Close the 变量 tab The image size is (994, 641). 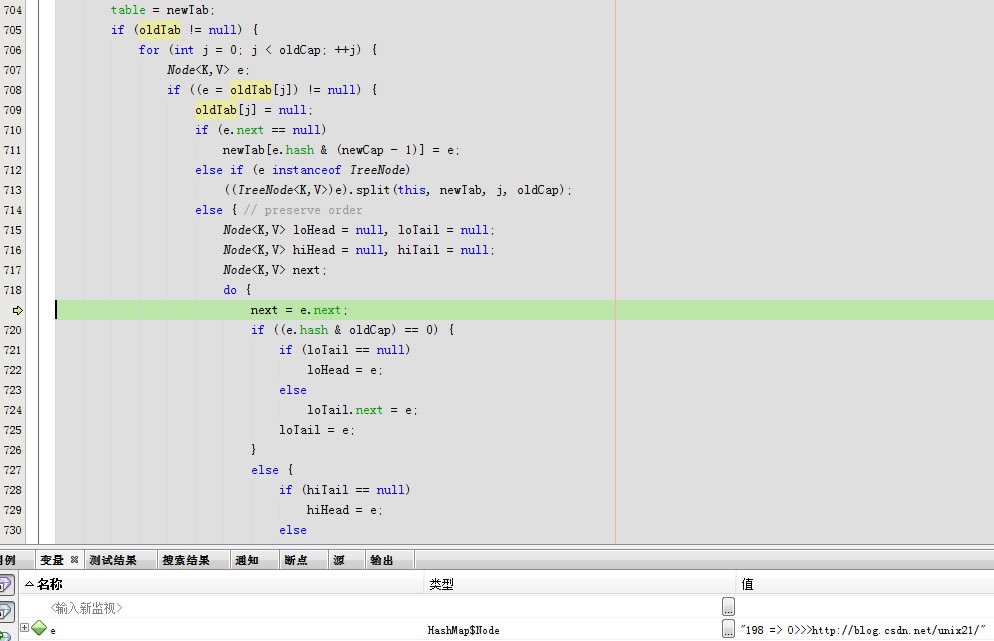pos(74,560)
